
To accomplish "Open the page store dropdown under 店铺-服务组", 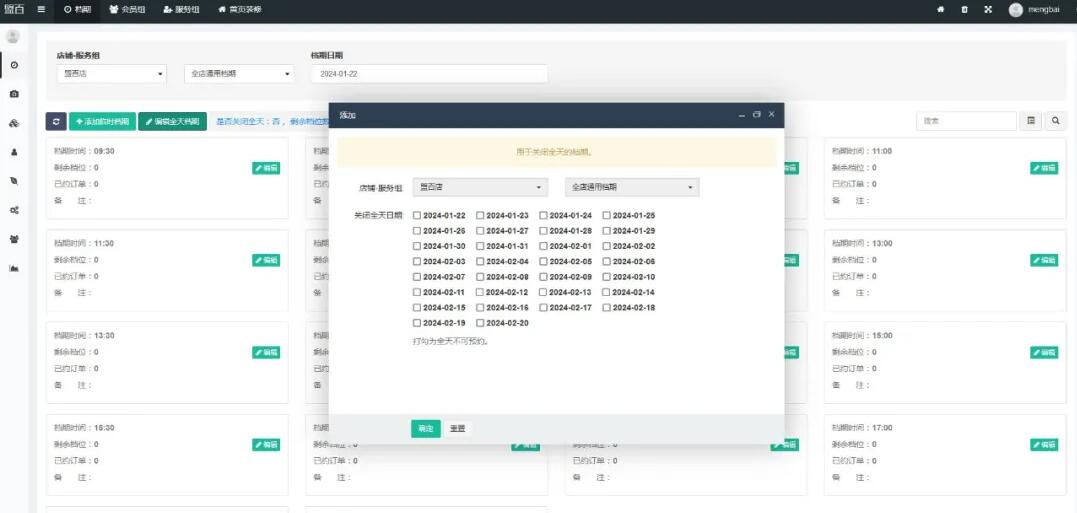I will [112, 73].
